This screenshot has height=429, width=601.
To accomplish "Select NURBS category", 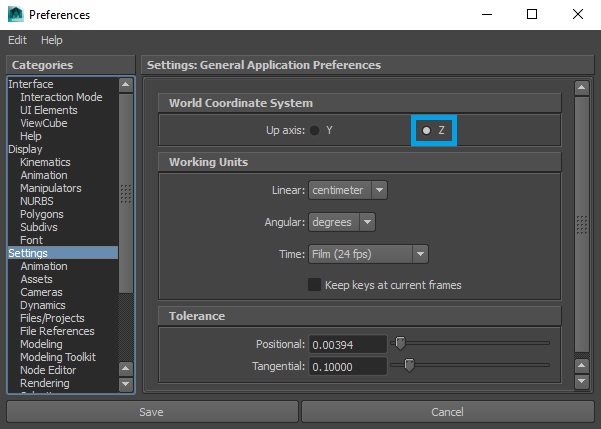I will click(x=63, y=201).
